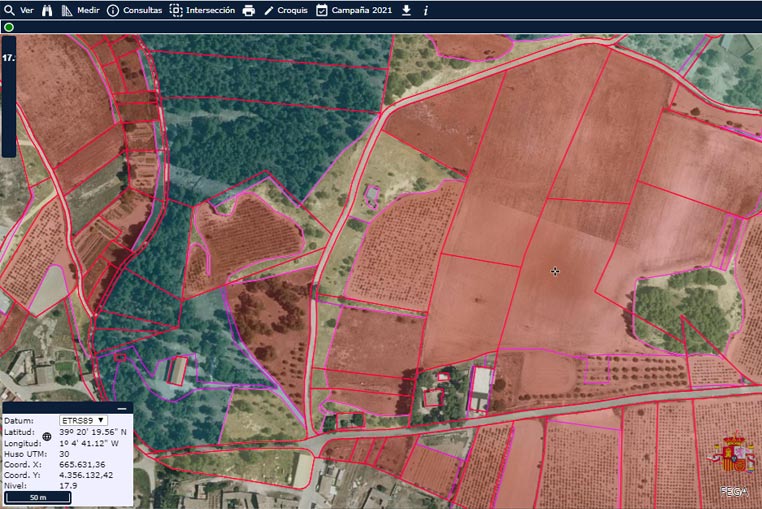Click the Medir text label
The height and width of the screenshot is (509, 762).
pyautogui.click(x=88, y=10)
